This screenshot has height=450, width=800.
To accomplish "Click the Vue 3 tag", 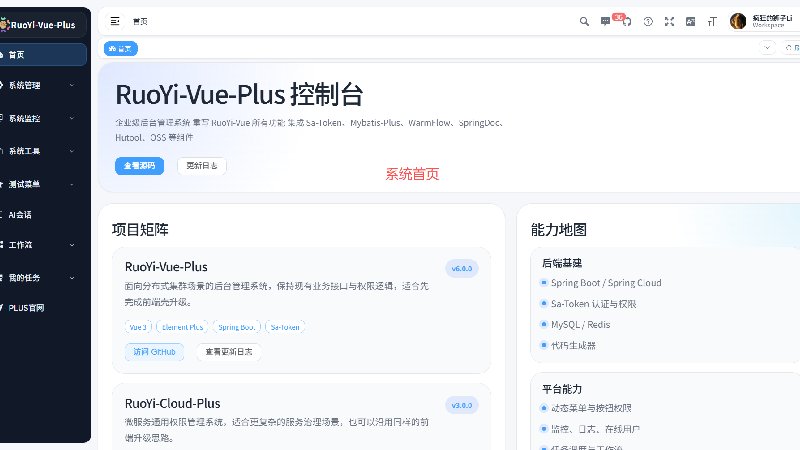I will tap(138, 327).
